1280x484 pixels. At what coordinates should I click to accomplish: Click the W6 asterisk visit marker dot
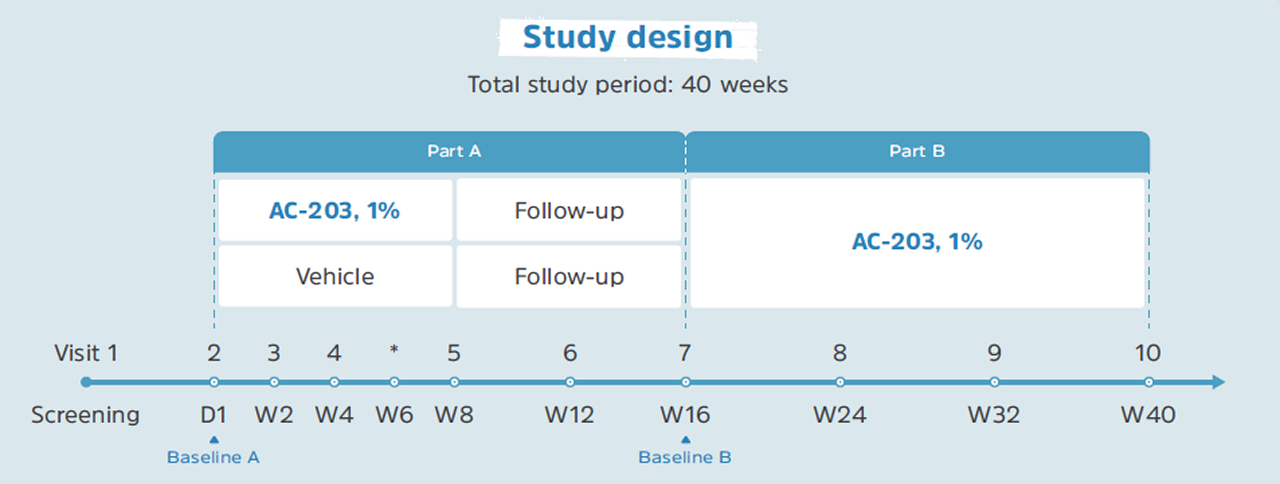point(394,382)
